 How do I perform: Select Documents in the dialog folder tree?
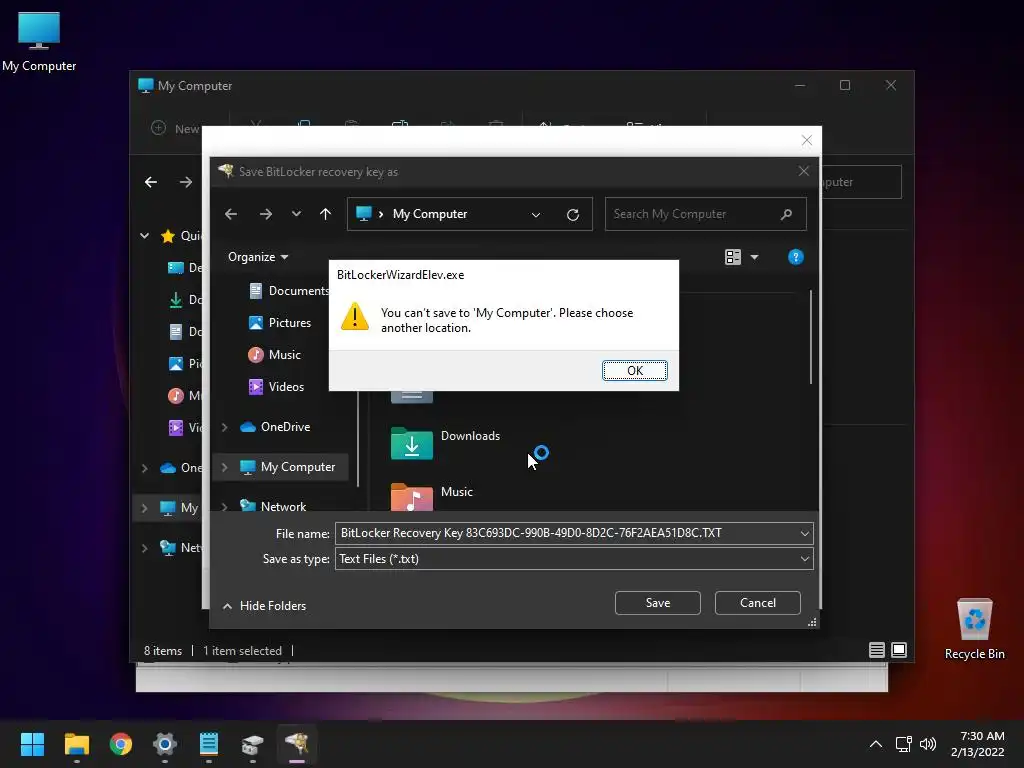click(x=289, y=291)
